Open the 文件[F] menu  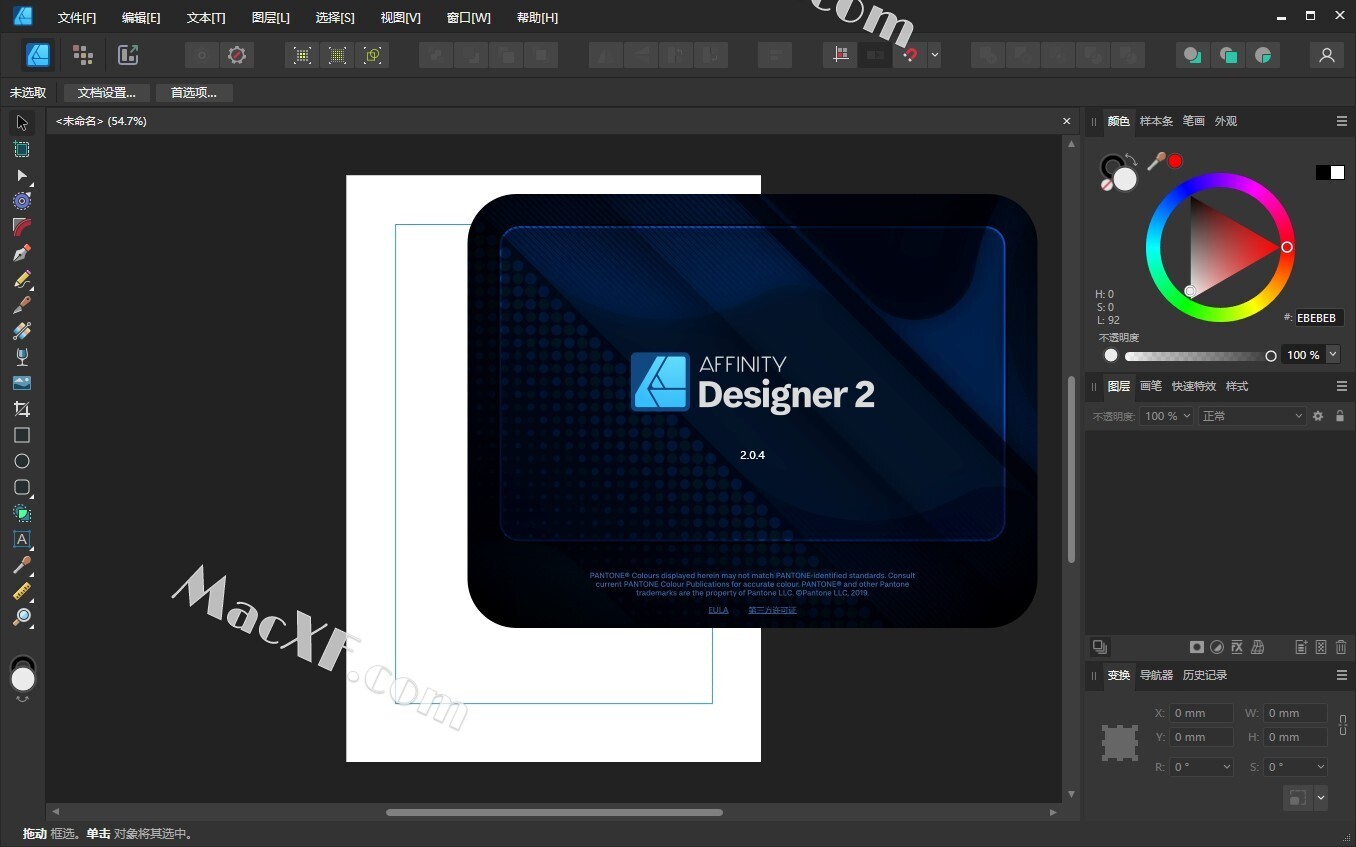click(x=77, y=18)
